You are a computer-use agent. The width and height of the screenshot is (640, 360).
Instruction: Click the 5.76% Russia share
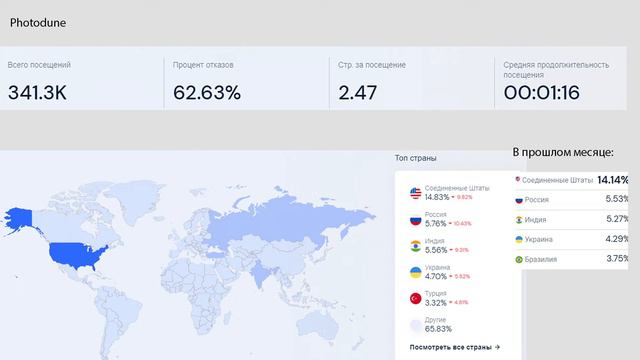pyautogui.click(x=436, y=224)
